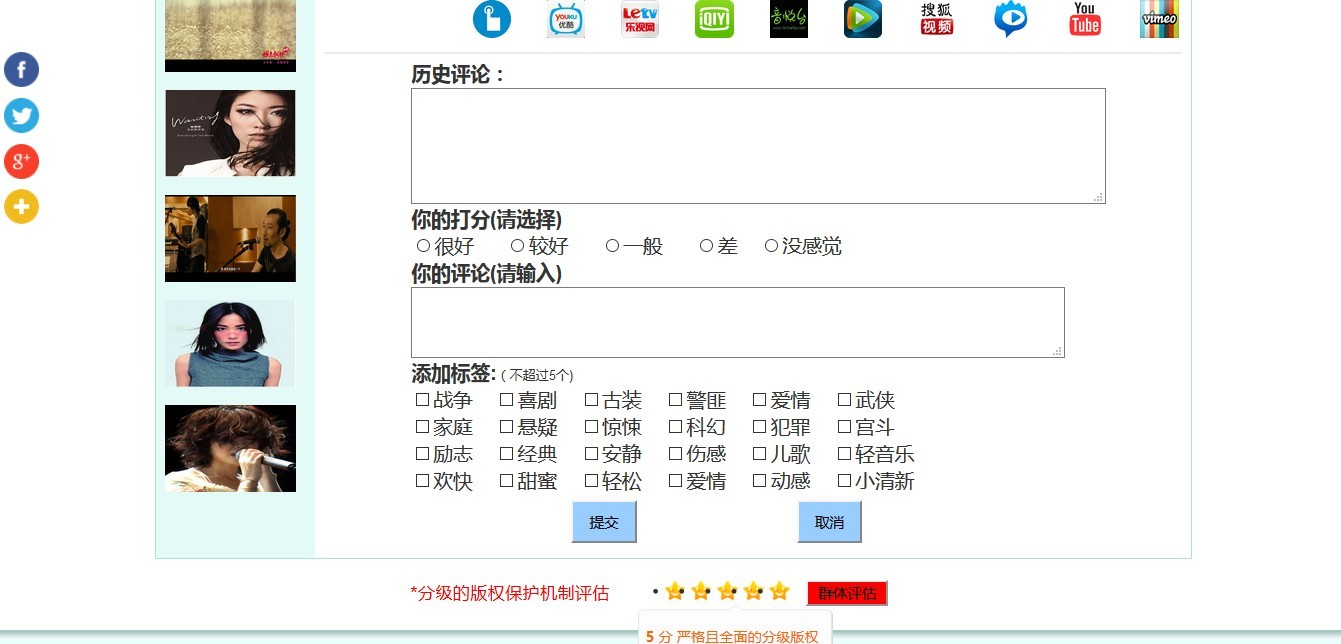Open the golden field video thumbnail
1341x644 pixels.
click(x=230, y=36)
